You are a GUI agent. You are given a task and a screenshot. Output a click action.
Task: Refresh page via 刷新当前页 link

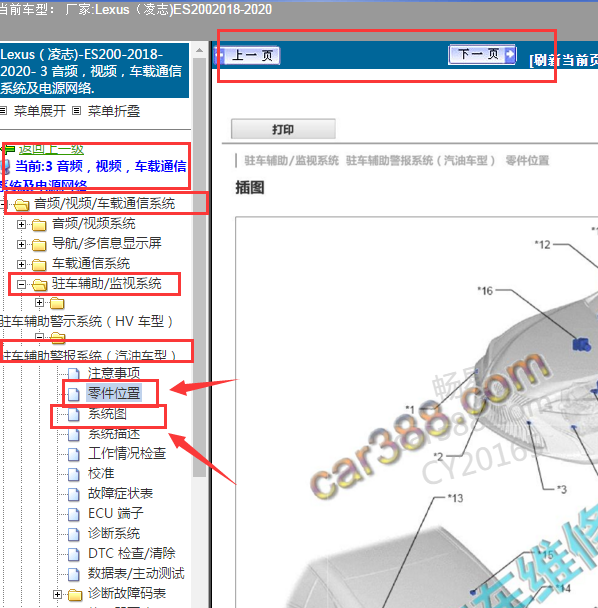tap(563, 60)
